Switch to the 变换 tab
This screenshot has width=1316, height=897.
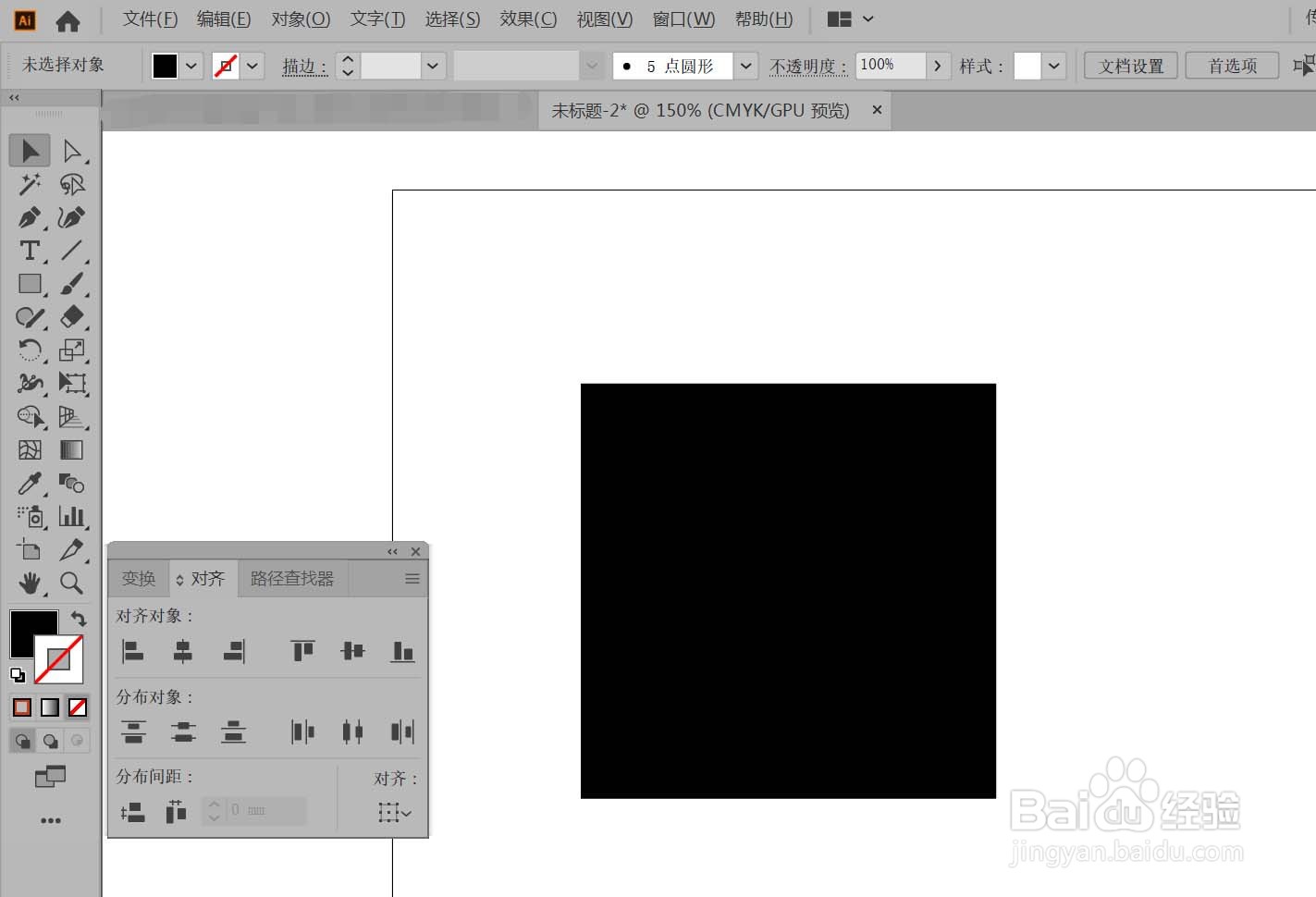tap(139, 579)
